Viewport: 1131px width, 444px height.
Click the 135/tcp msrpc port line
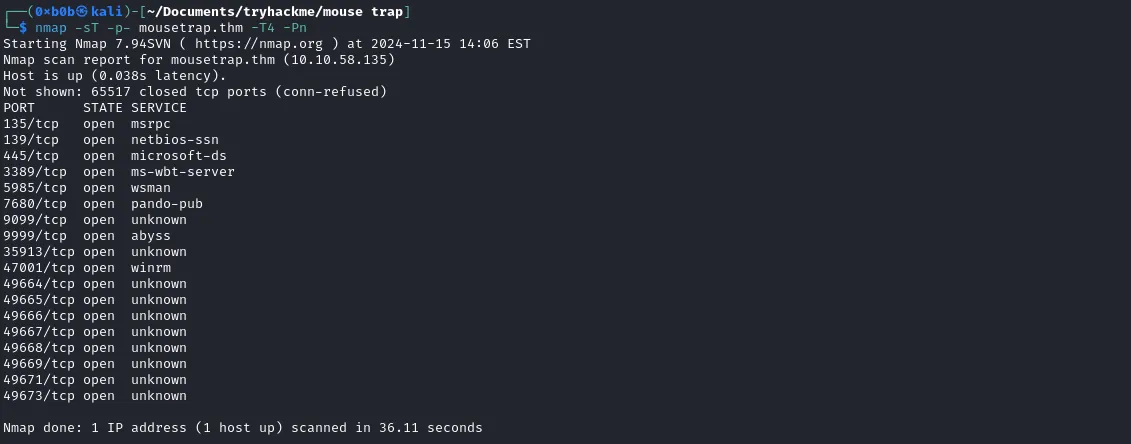click(87, 124)
